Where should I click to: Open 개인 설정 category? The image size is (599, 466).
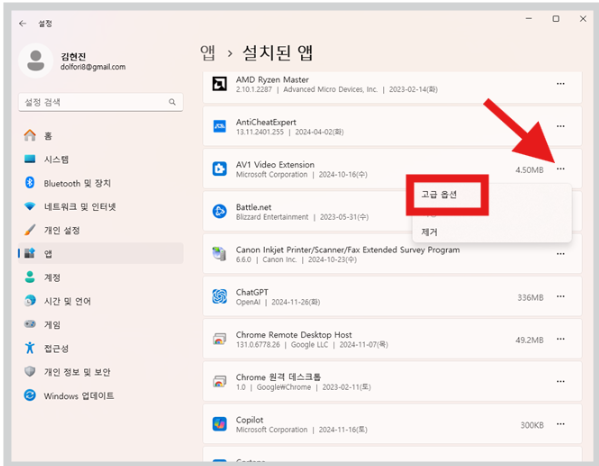pyautogui.click(x=100, y=230)
